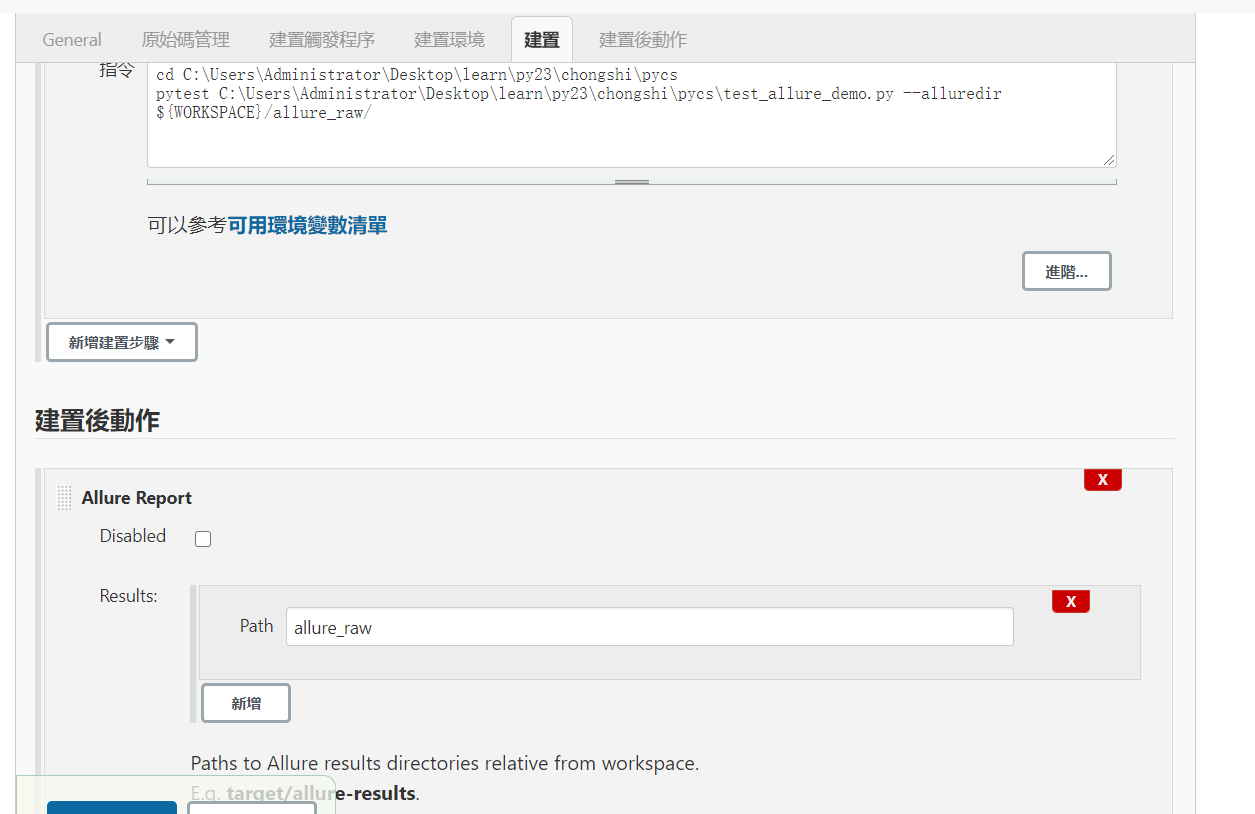Remove the allure_raw results path entry

tap(1071, 601)
